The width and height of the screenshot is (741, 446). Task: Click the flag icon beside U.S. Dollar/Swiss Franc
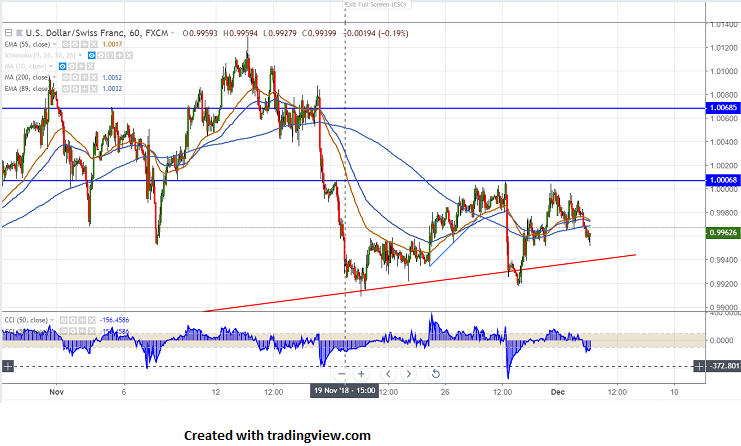(x=19, y=33)
